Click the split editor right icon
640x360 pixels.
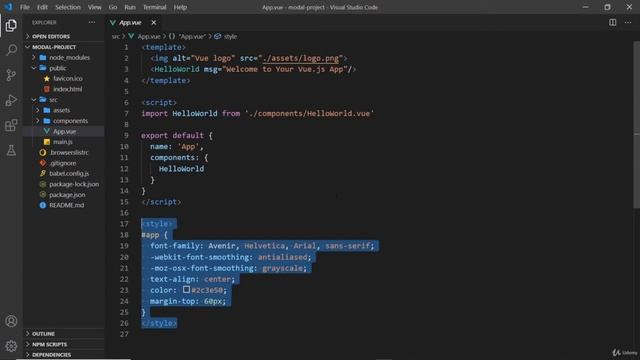613,22
